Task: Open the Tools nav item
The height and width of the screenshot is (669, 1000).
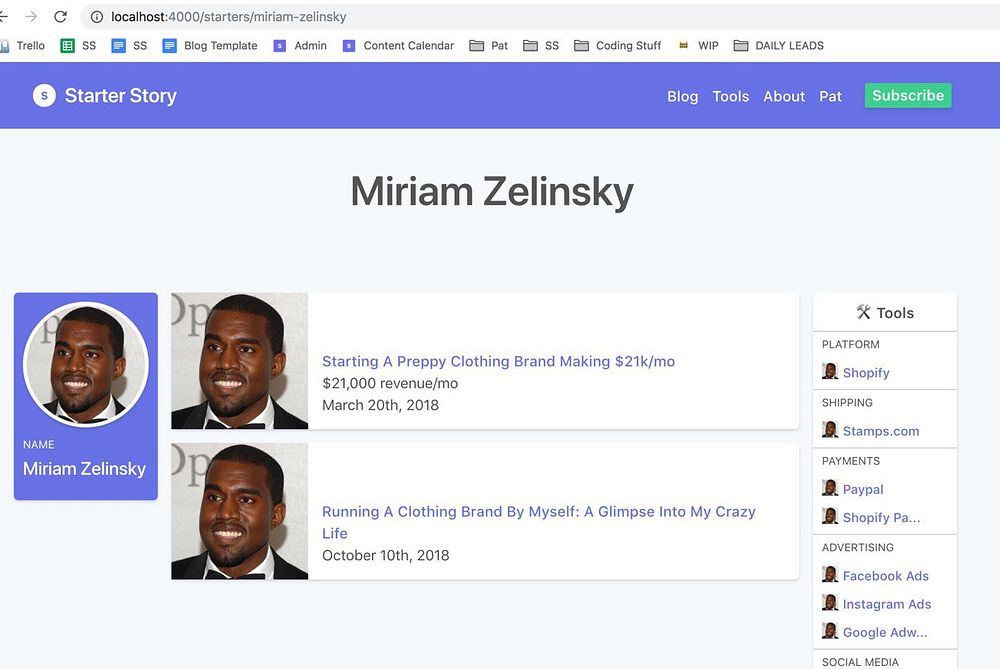Action: click(x=730, y=96)
